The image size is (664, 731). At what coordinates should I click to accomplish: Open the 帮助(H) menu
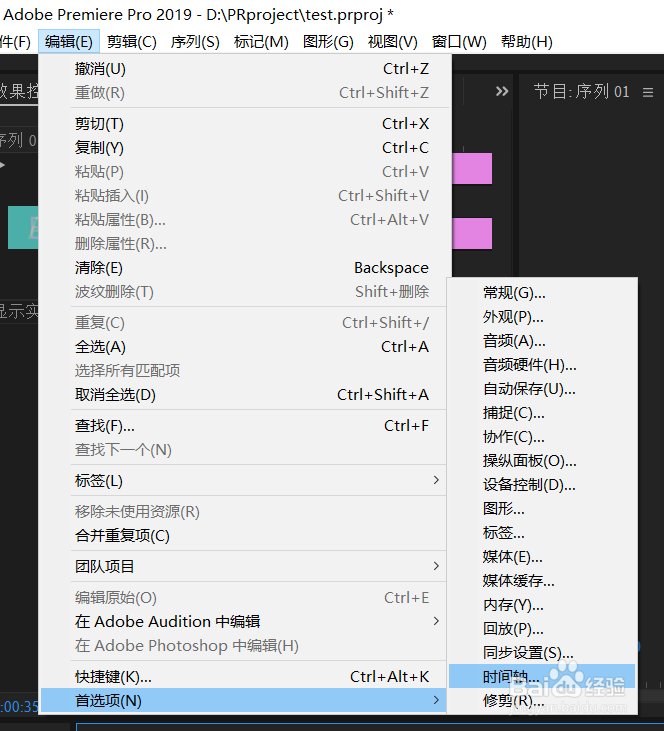pyautogui.click(x=526, y=42)
